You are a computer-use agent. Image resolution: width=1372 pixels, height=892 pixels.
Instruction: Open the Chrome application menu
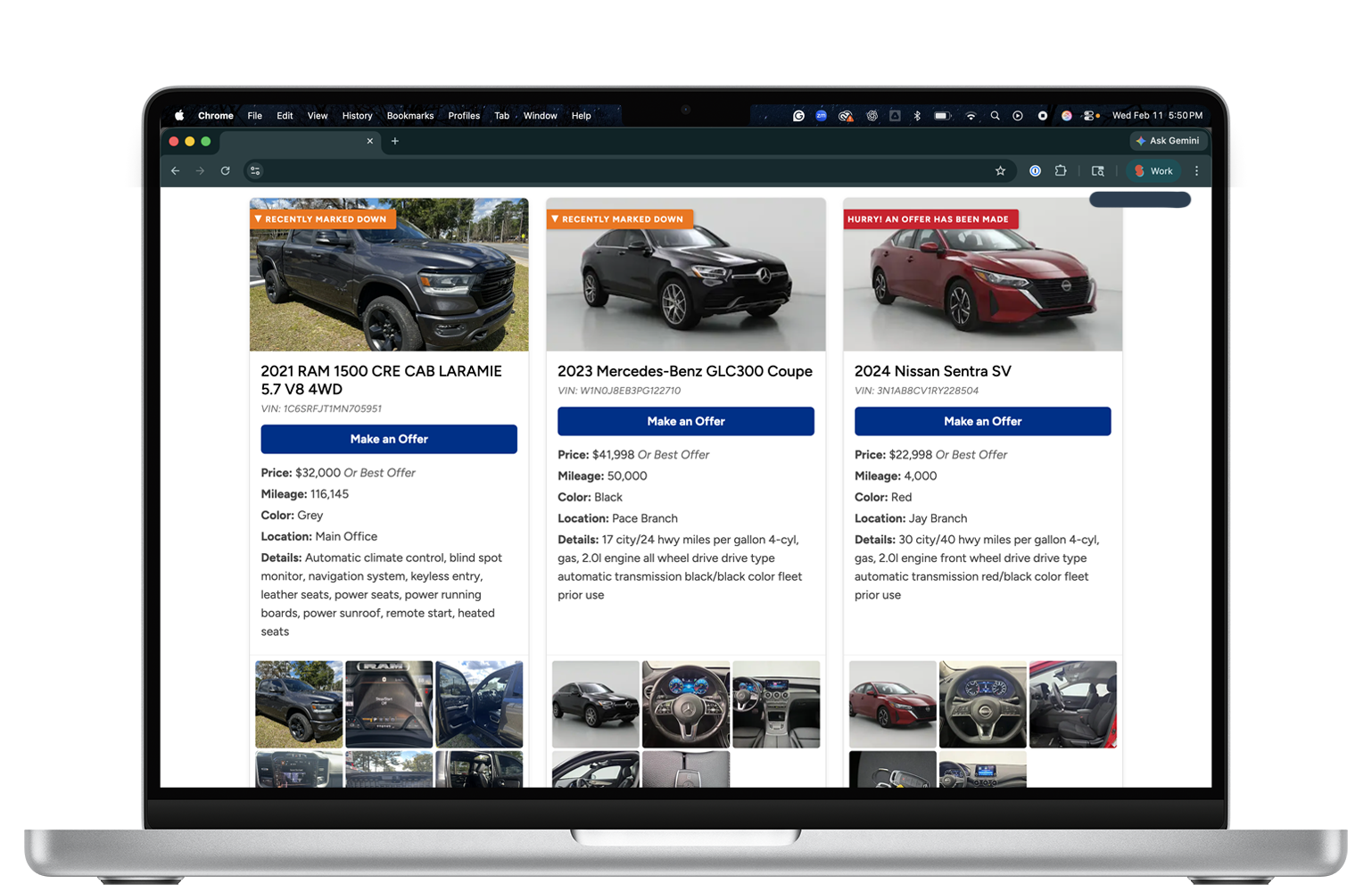pos(216,116)
